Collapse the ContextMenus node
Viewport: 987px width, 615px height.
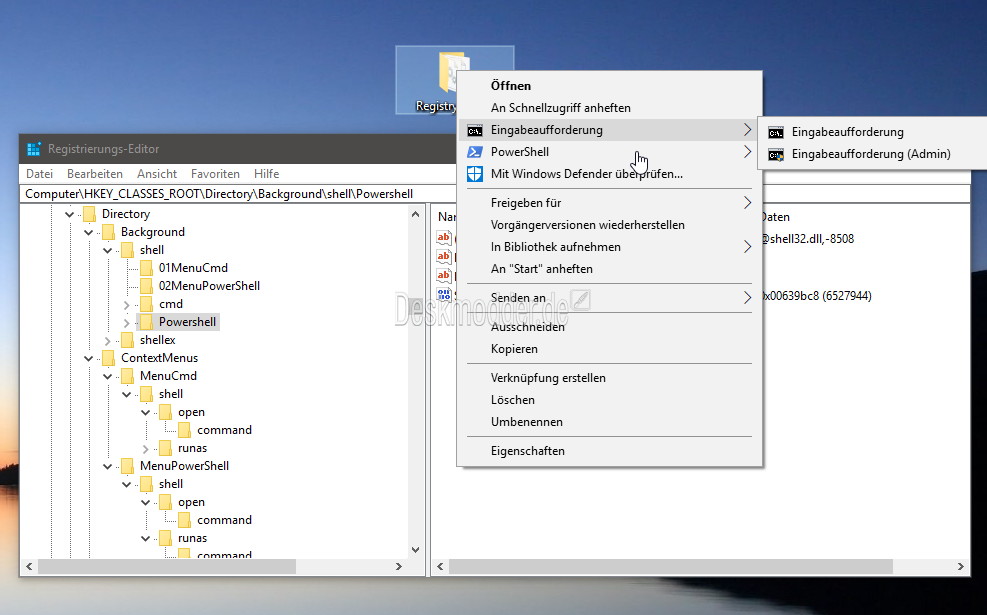pyautogui.click(x=88, y=359)
